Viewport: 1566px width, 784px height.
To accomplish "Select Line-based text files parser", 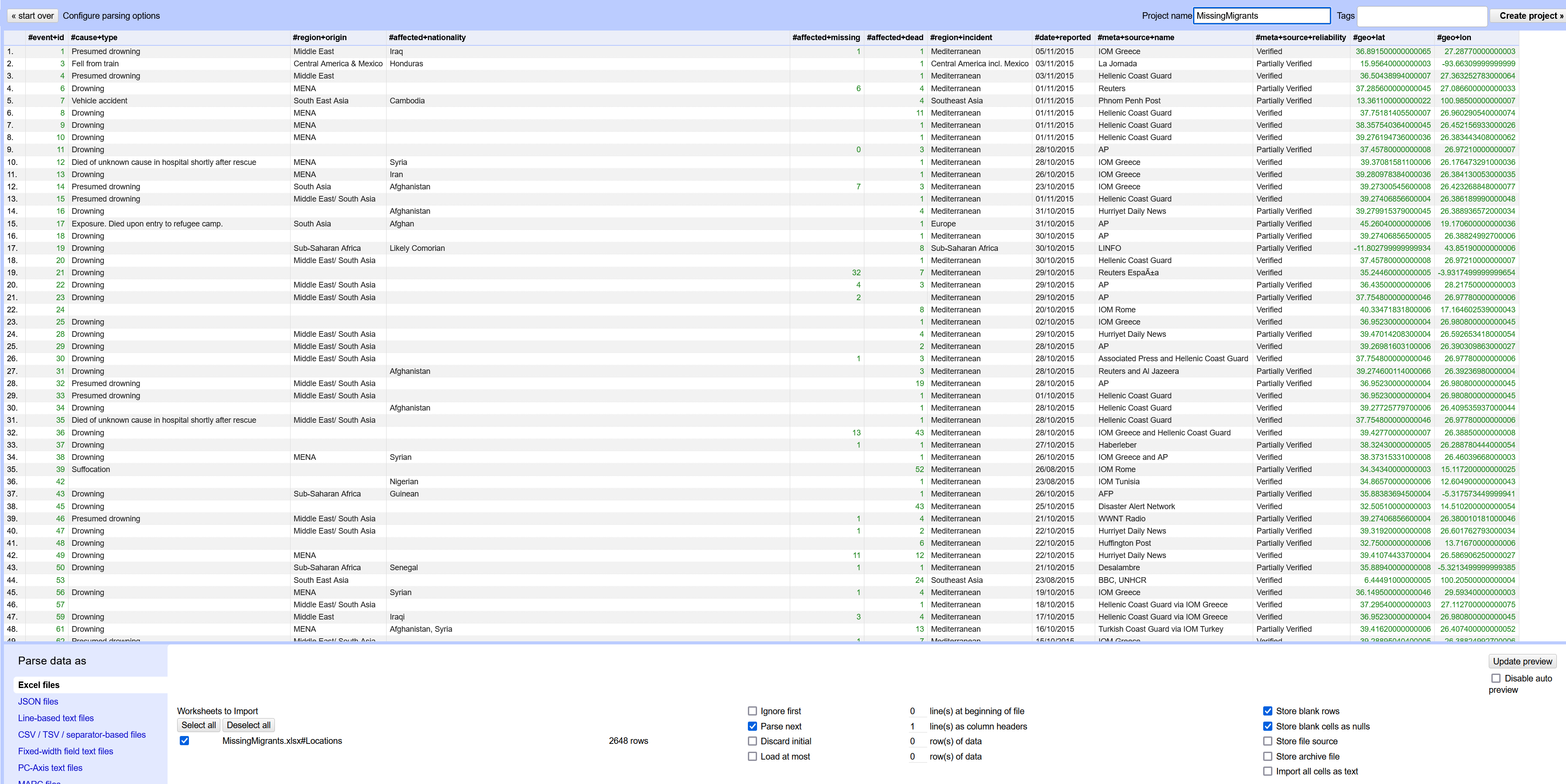I will click(x=55, y=718).
